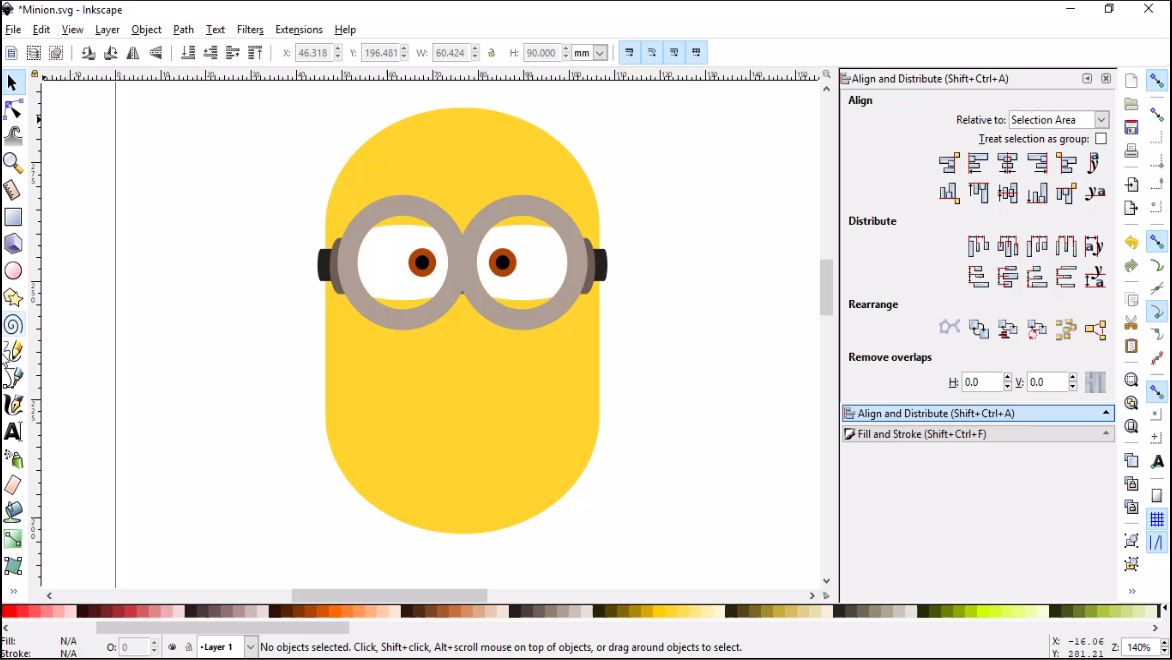Select the Gradient tool
The width and height of the screenshot is (1172, 660).
tap(13, 539)
